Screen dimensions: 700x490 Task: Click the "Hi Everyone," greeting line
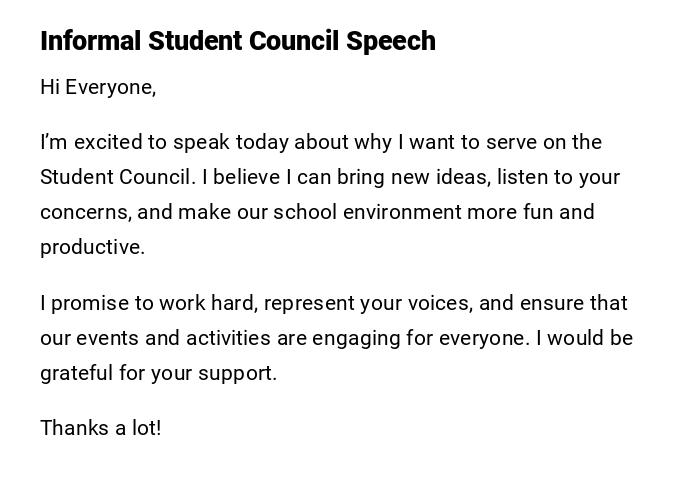98,87
